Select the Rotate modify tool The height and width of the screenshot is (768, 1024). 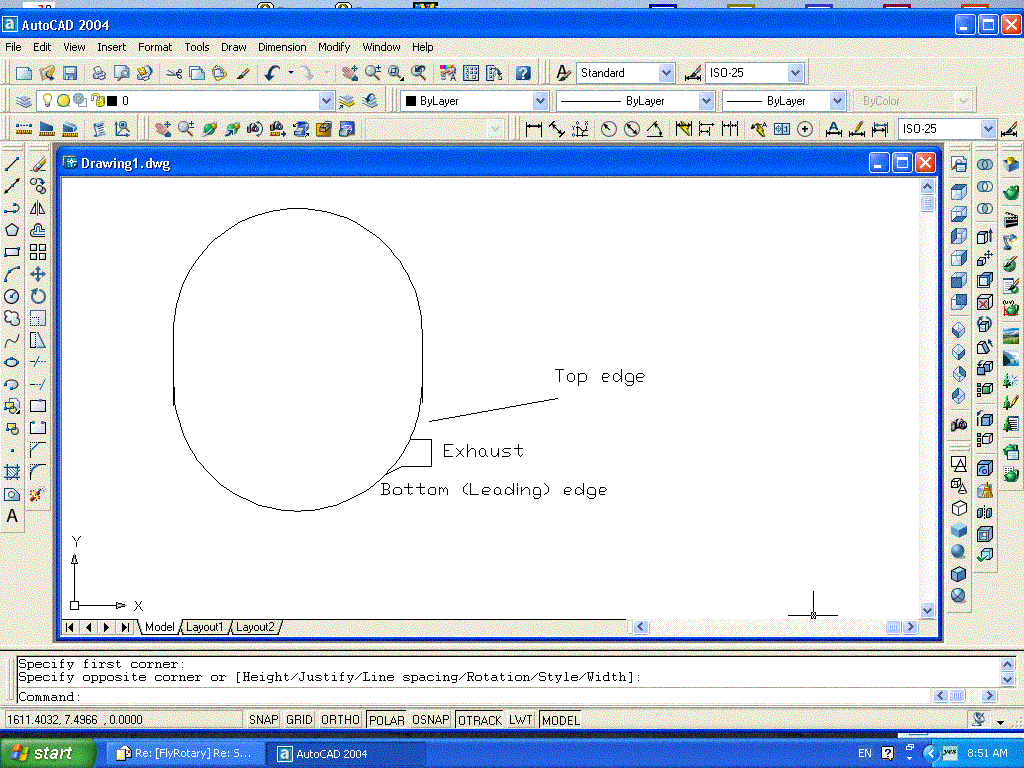(x=38, y=296)
